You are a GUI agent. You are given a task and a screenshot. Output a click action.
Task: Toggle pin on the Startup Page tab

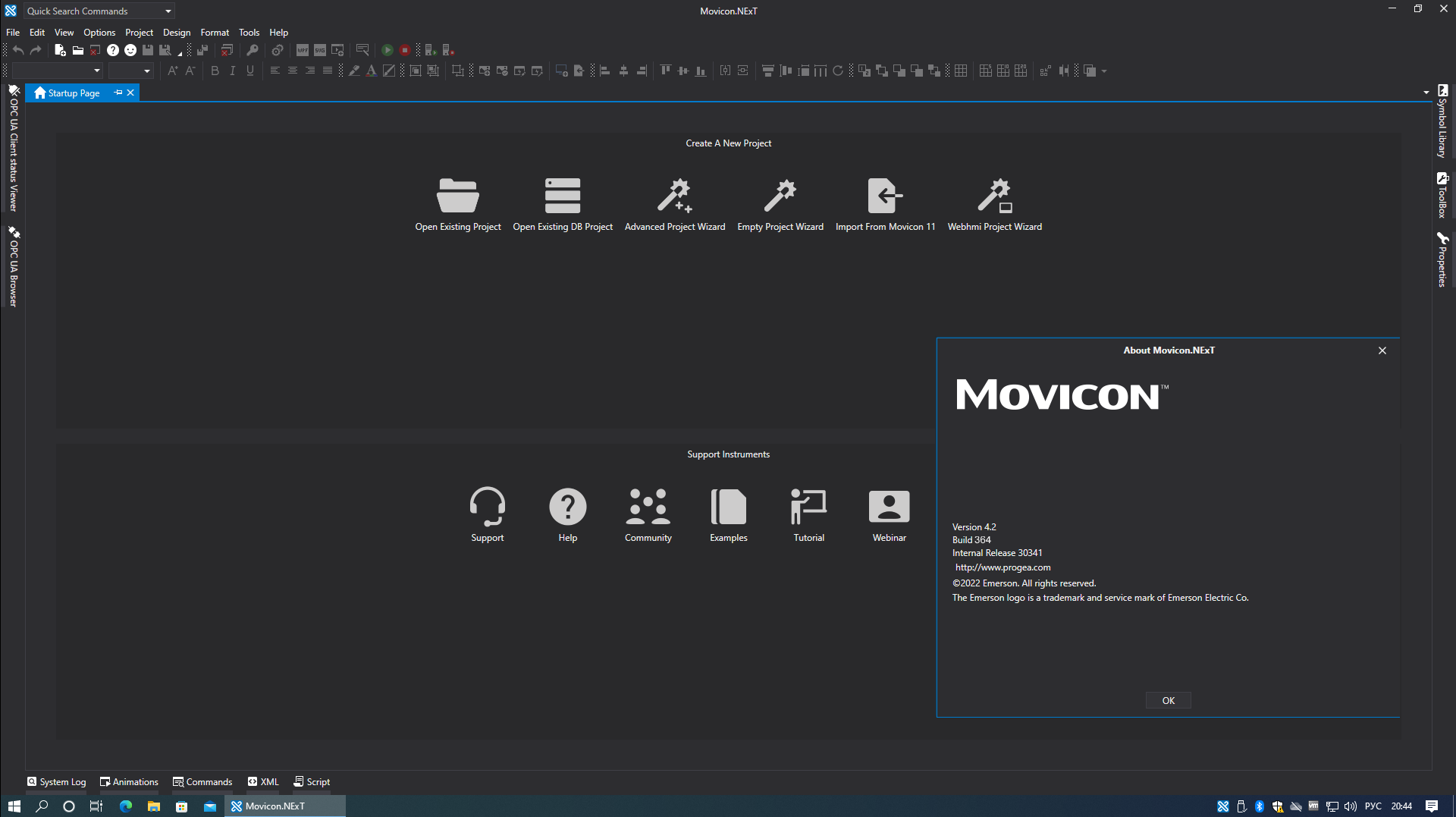[118, 93]
